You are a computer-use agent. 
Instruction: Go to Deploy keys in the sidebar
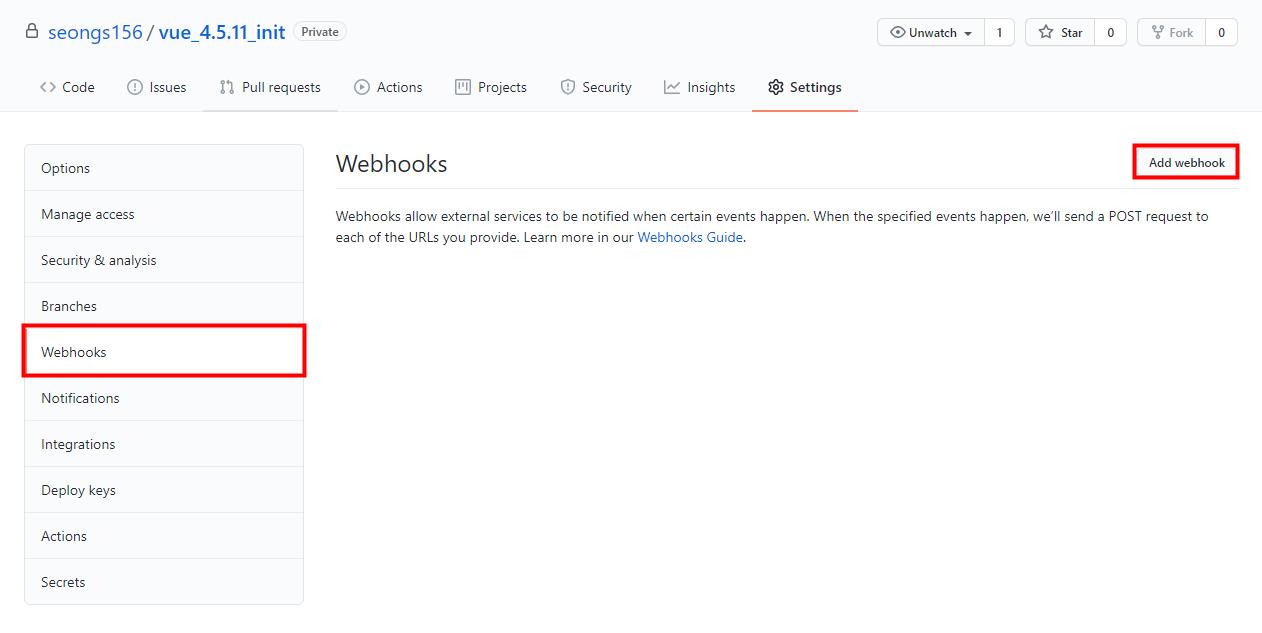click(x=164, y=490)
